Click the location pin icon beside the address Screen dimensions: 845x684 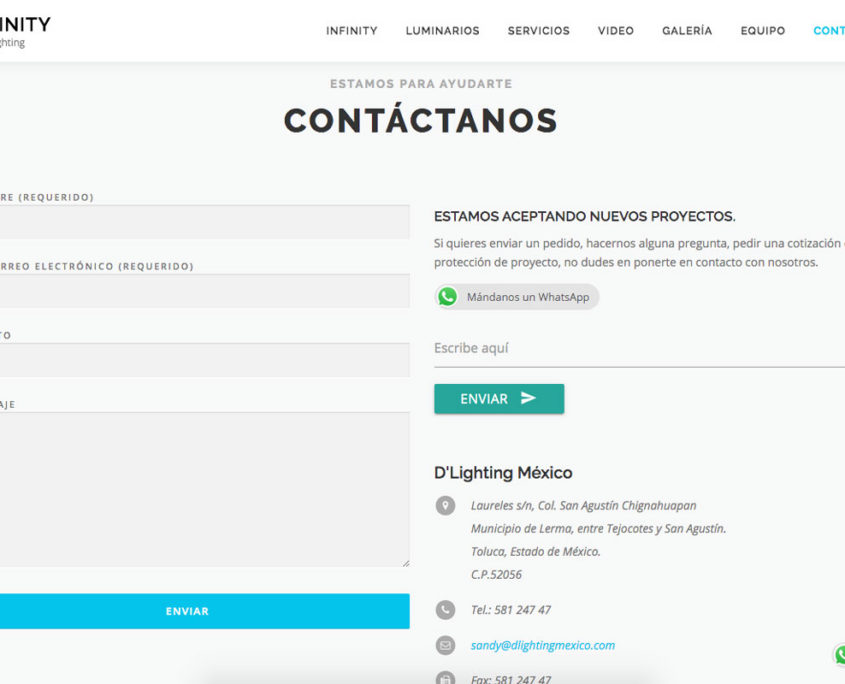pyautogui.click(x=446, y=506)
